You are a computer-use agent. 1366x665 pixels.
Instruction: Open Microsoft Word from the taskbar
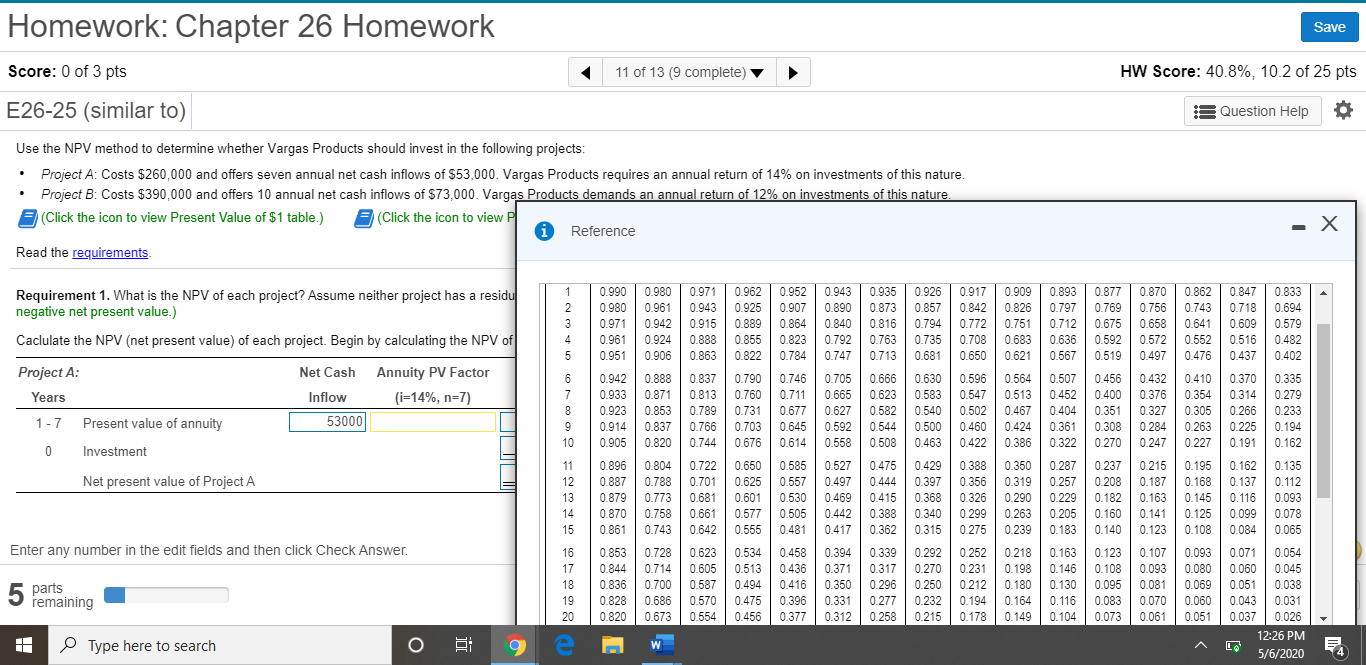660,645
